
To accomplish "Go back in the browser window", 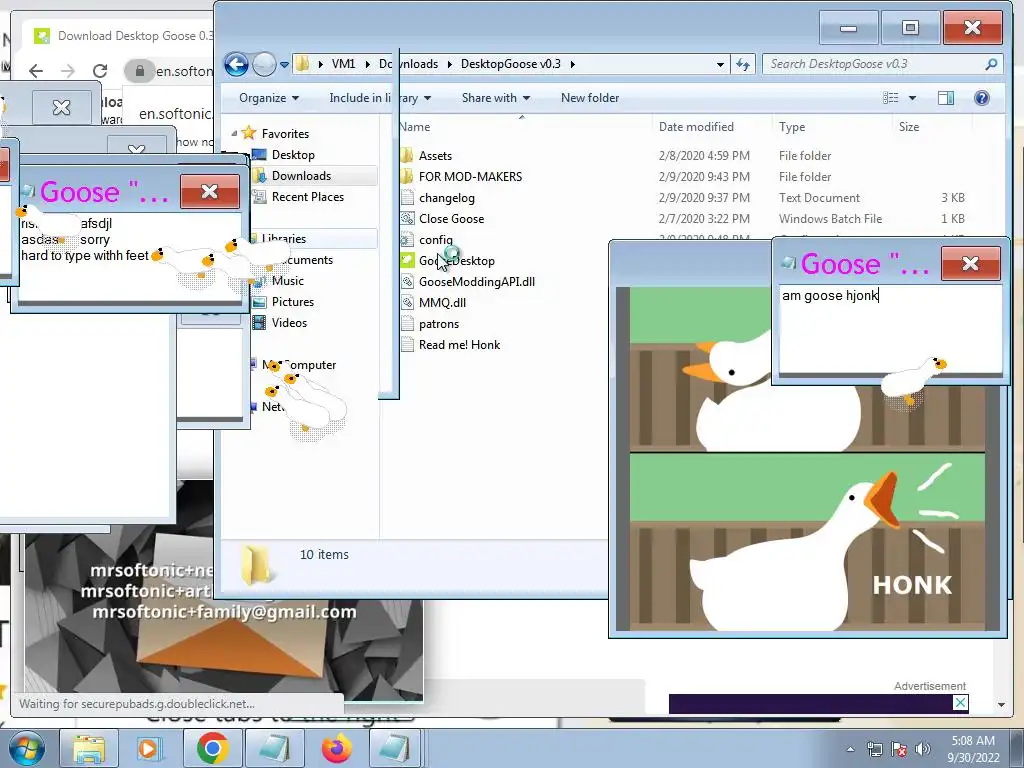I will 36,71.
